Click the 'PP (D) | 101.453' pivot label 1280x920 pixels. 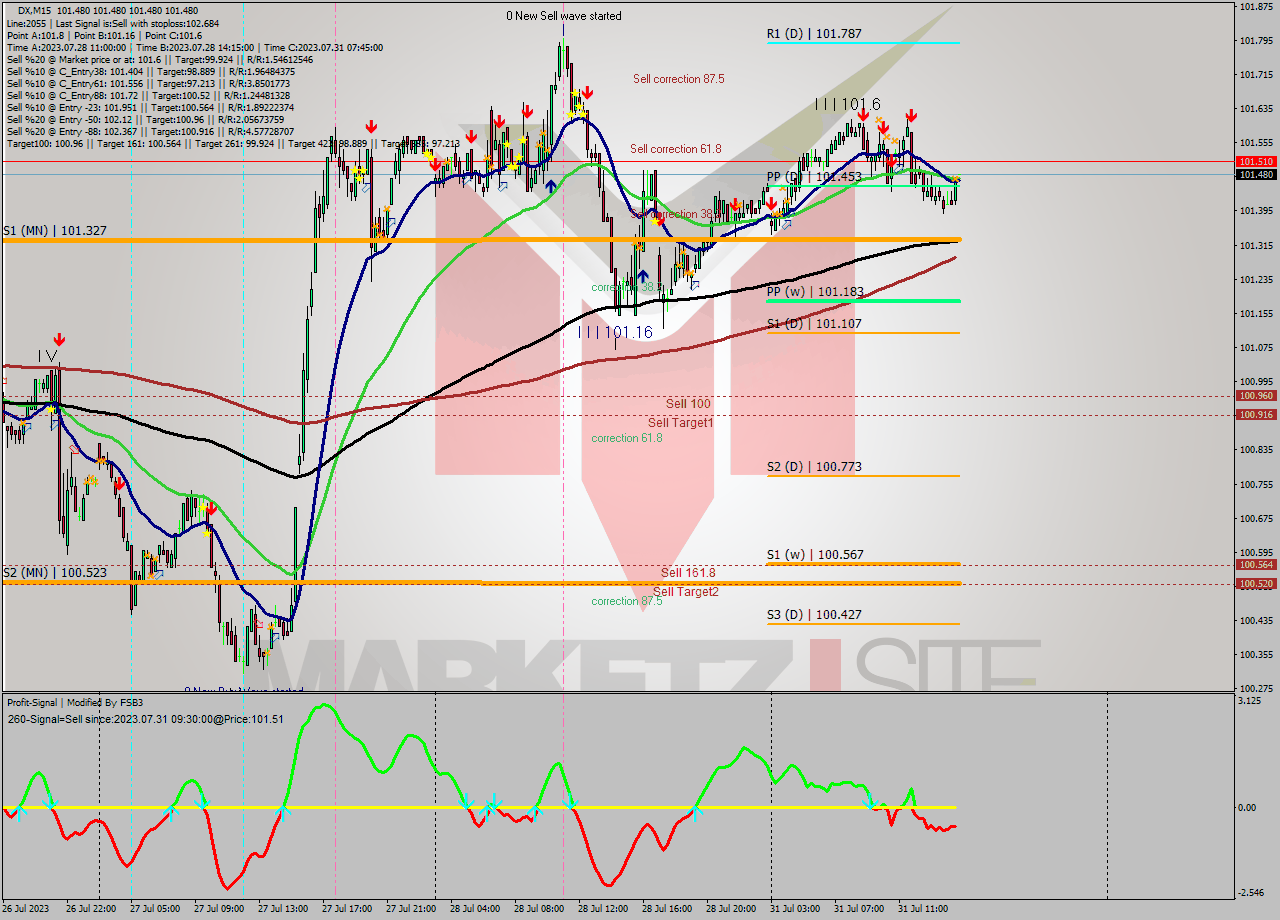[x=814, y=177]
